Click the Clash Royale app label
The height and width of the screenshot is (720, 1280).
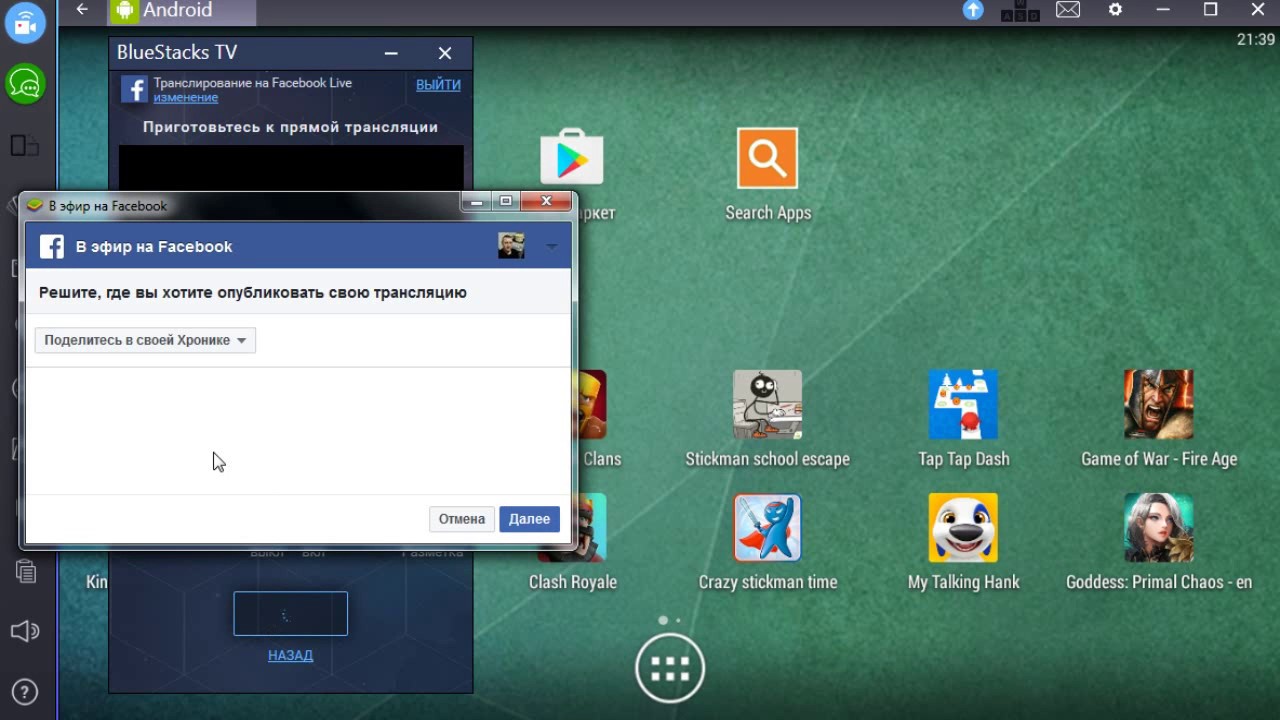[573, 582]
